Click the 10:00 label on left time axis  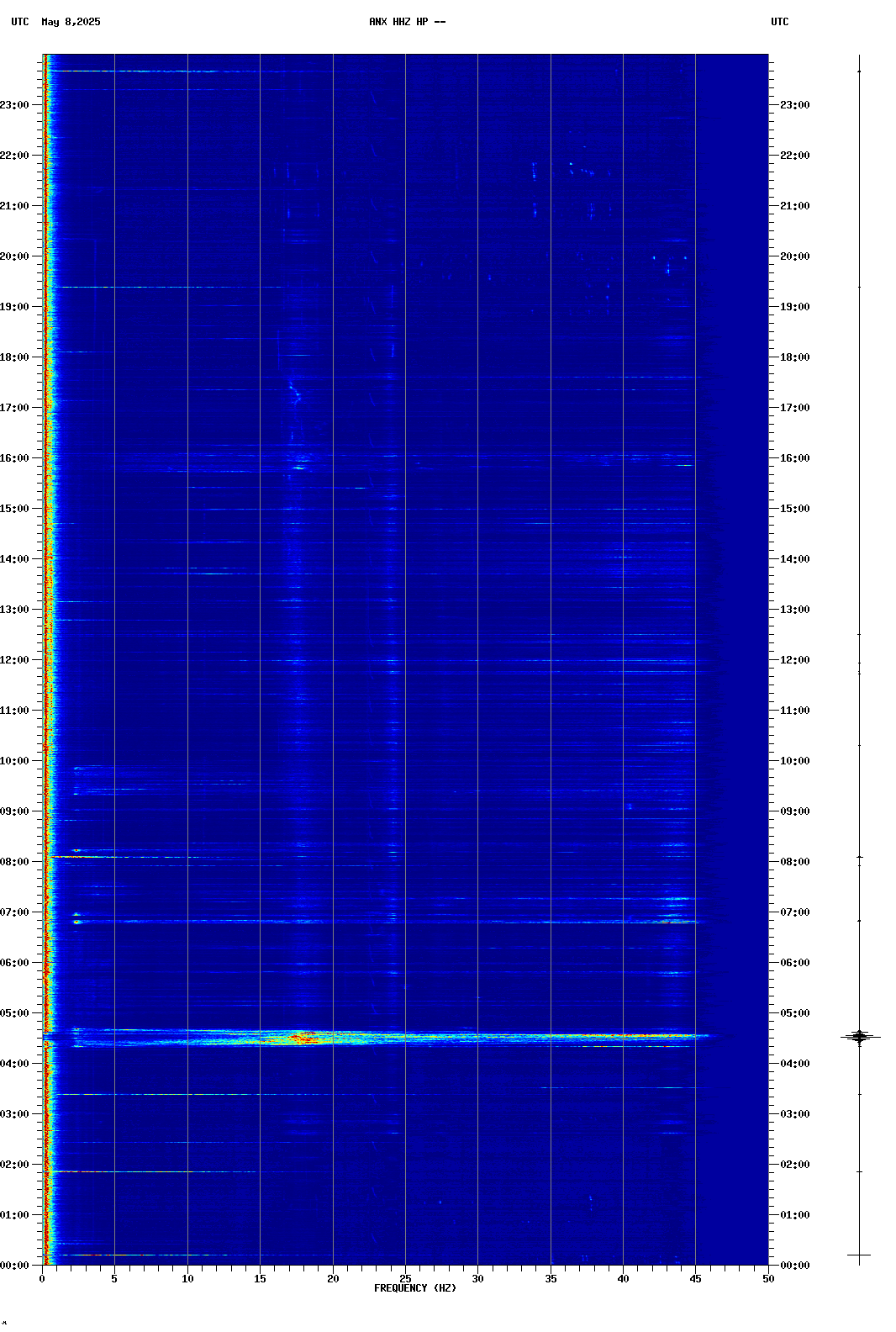(x=14, y=761)
